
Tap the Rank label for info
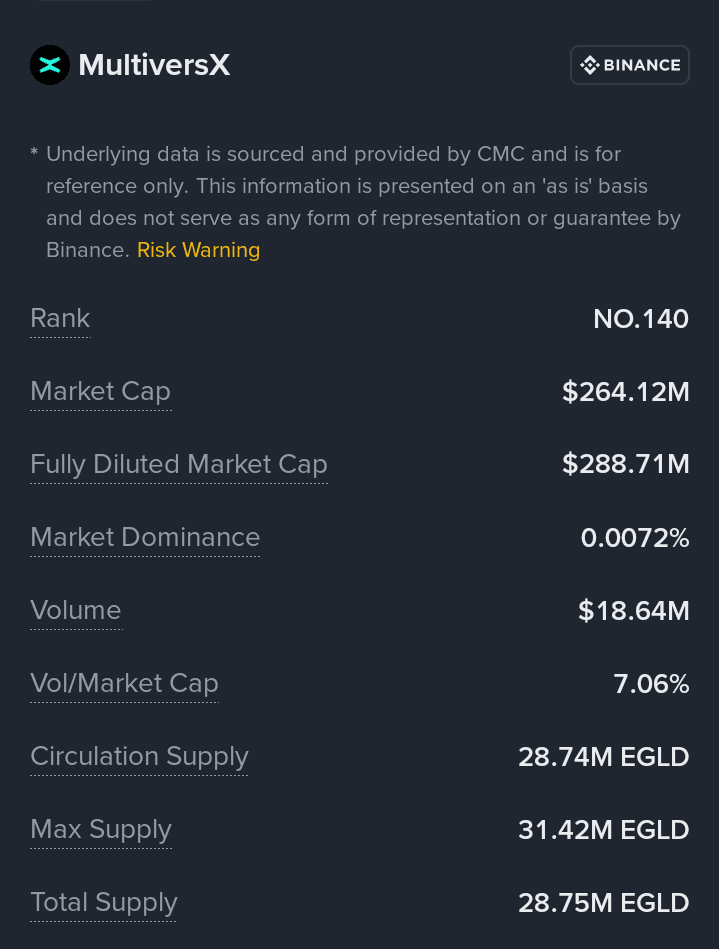(60, 319)
